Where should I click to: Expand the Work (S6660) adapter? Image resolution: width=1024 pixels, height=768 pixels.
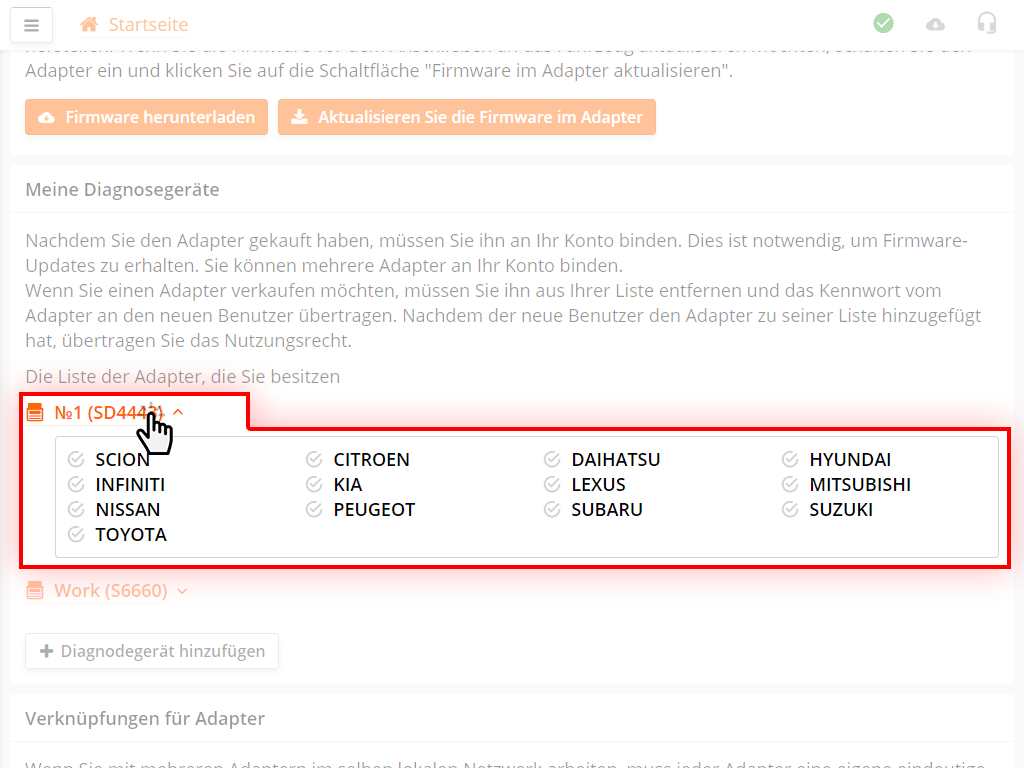click(110, 590)
